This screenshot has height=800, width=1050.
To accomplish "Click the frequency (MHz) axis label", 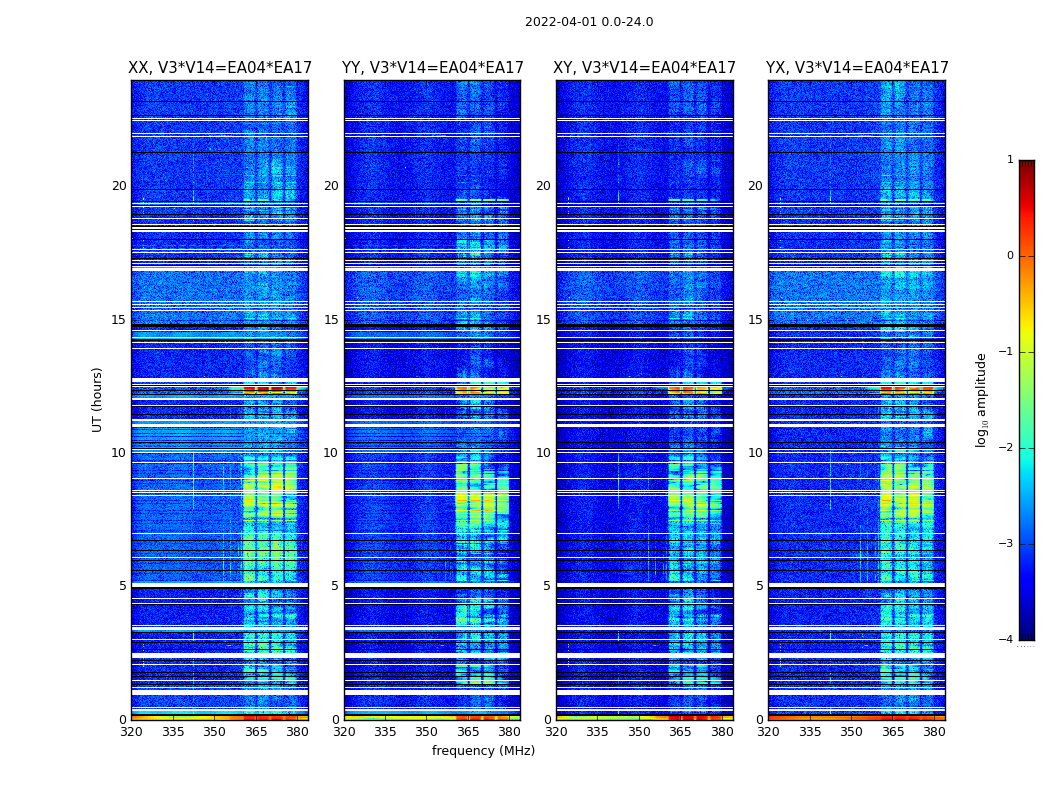I will tap(483, 750).
